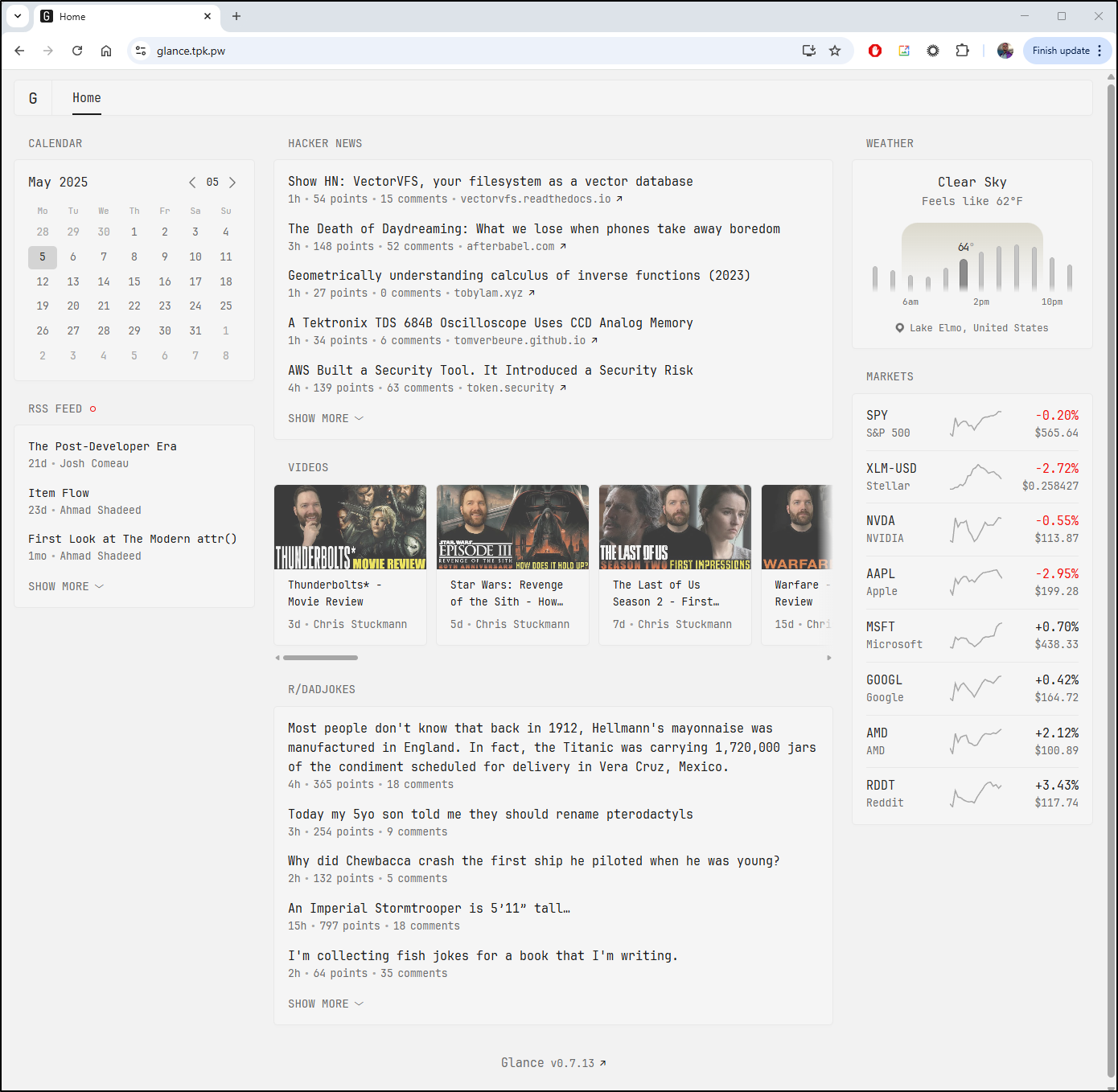Screen dimensions: 1118x1092
Task: Open the Hellmann's mayonnaise dad joke
Action: 552,748
